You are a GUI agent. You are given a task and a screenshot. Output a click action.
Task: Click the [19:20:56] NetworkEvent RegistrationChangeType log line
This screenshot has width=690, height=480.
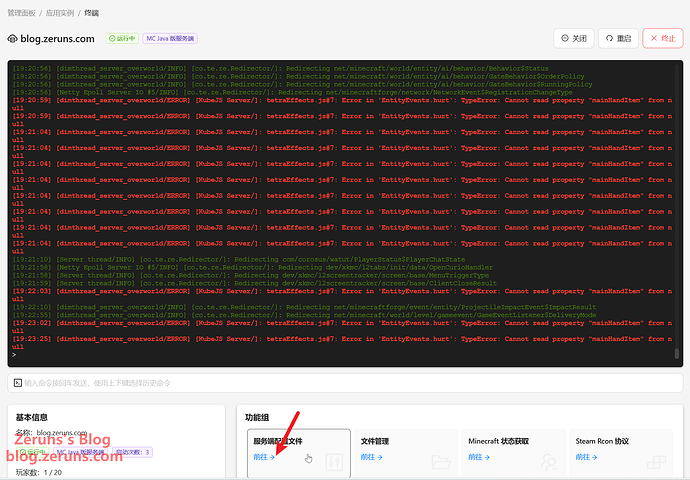(292, 92)
